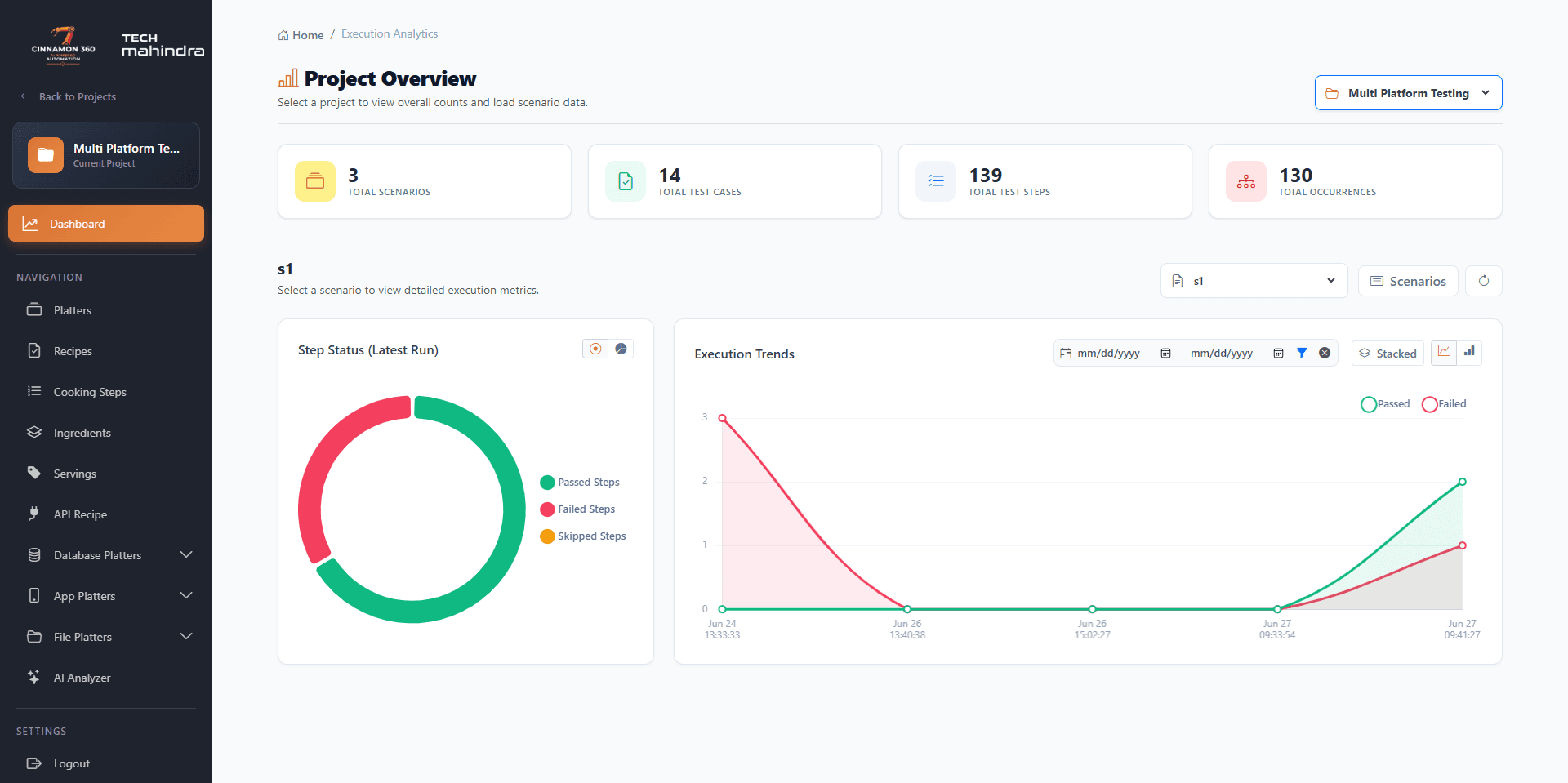This screenshot has height=783, width=1568.
Task: Expand the App Platters chevron
Action: click(x=186, y=595)
